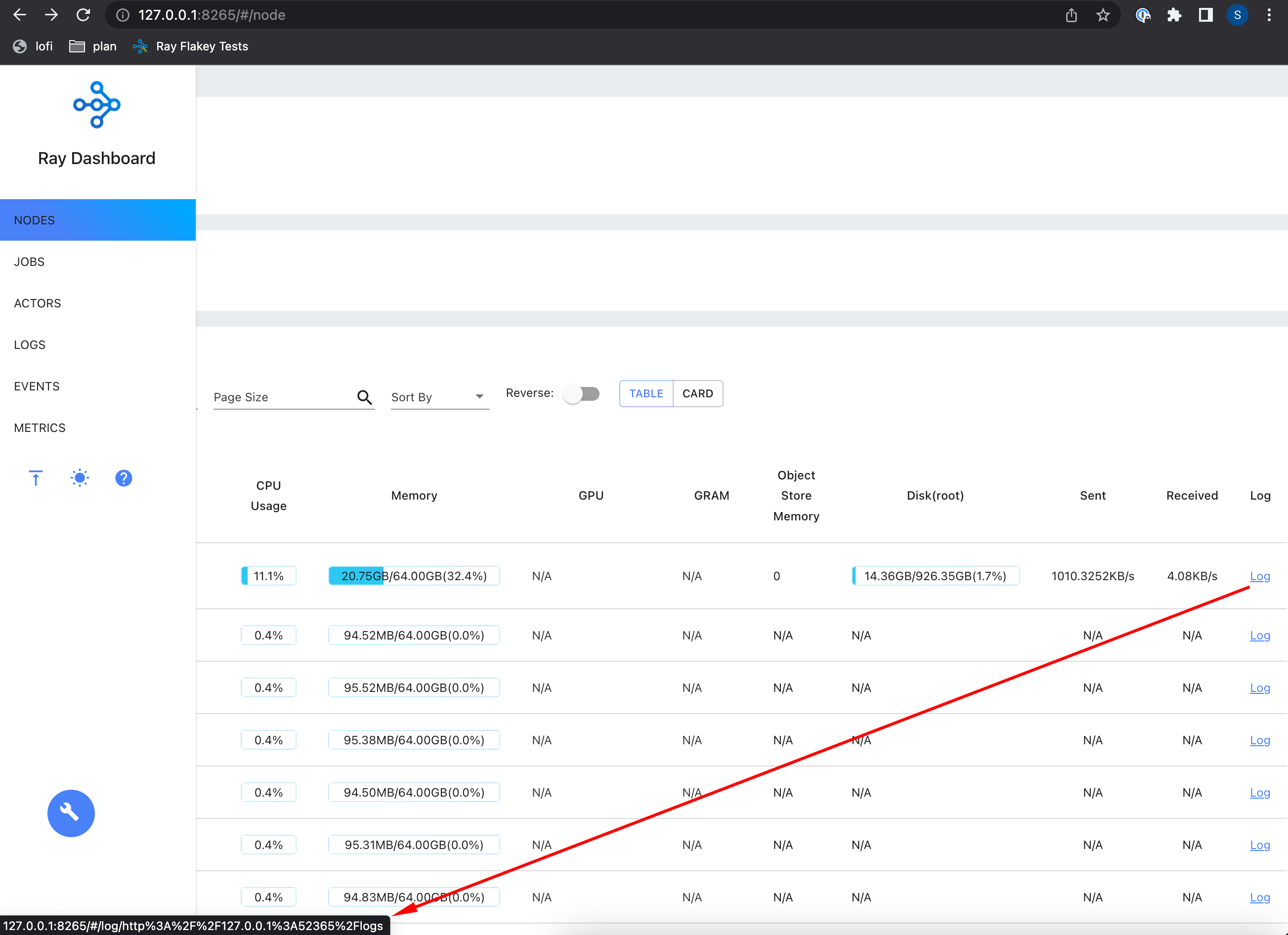Click the share page icon

click(1071, 15)
